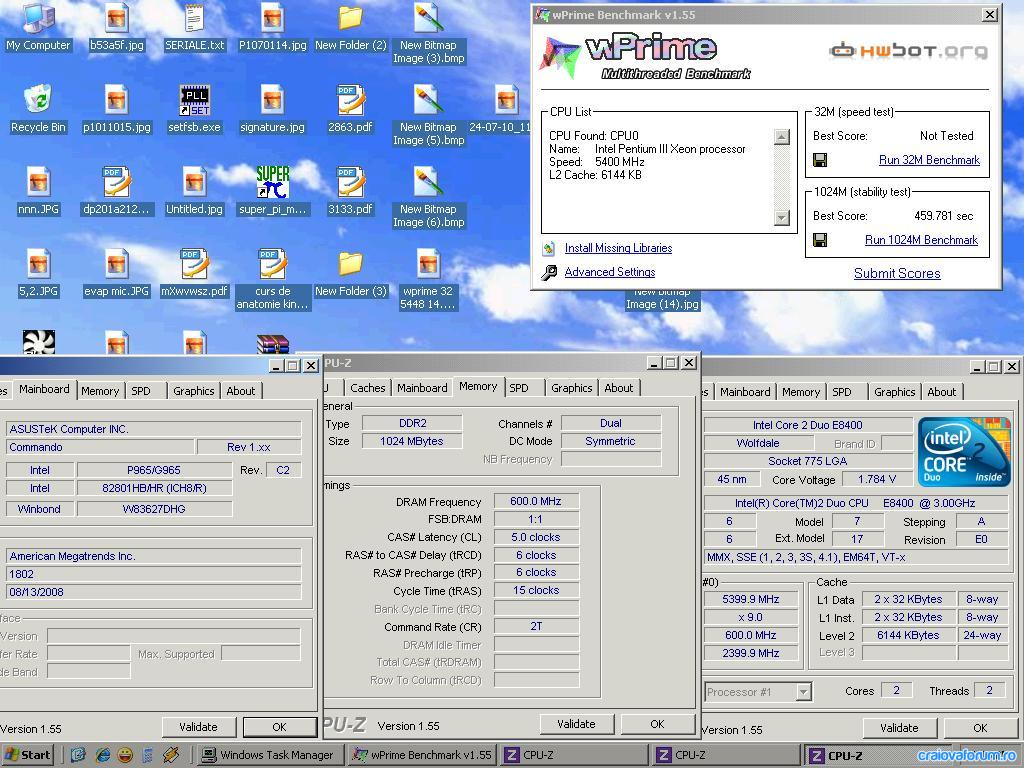Screen dimensions: 1024x768
Task: Click the Submit Scores link
Action: point(897,274)
